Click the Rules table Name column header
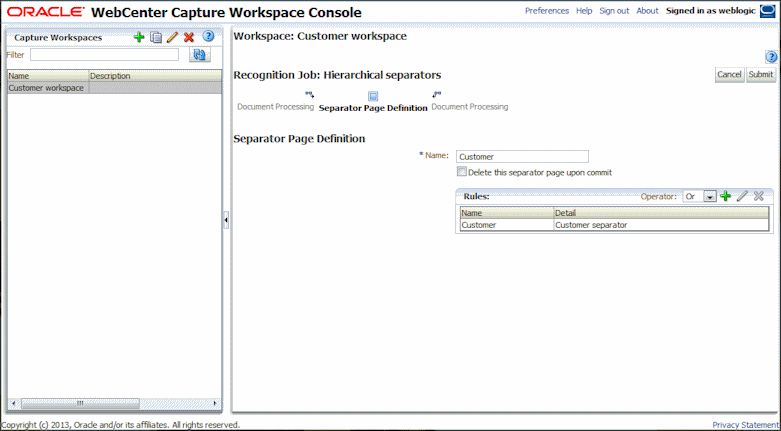Screen dimensions: 781x431 pyautogui.click(x=507, y=213)
